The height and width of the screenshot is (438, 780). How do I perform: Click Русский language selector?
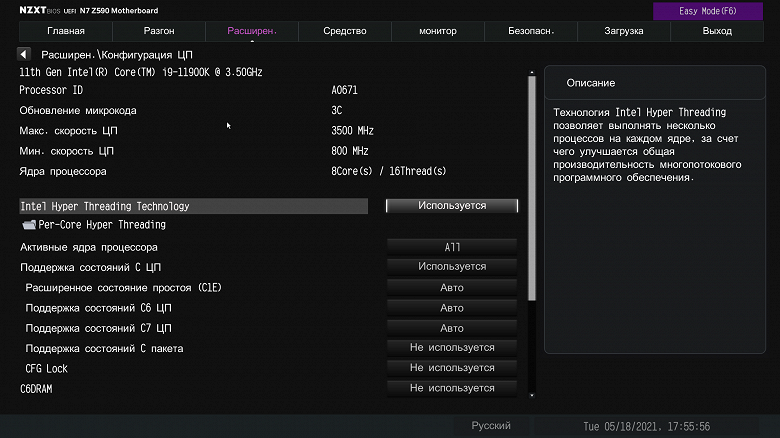tap(491, 426)
